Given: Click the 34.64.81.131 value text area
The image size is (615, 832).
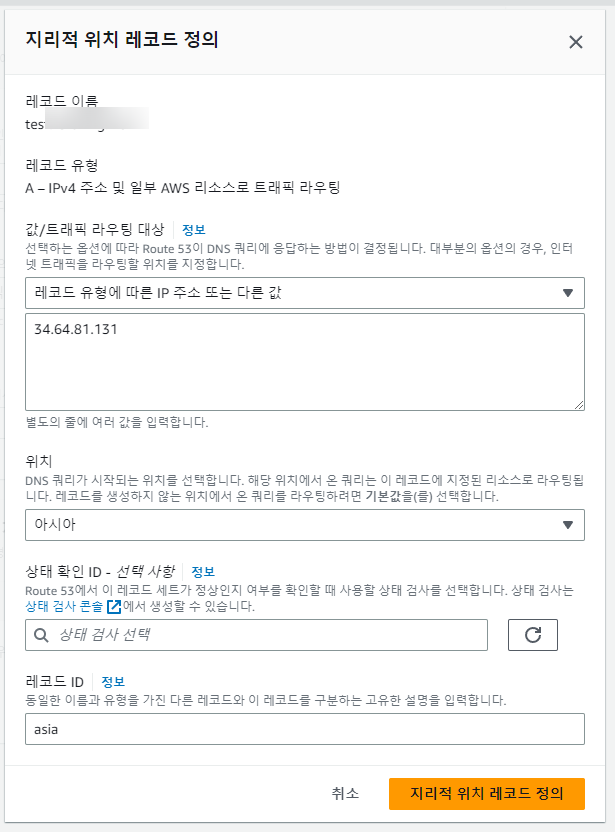Looking at the screenshot, I should (x=304, y=360).
